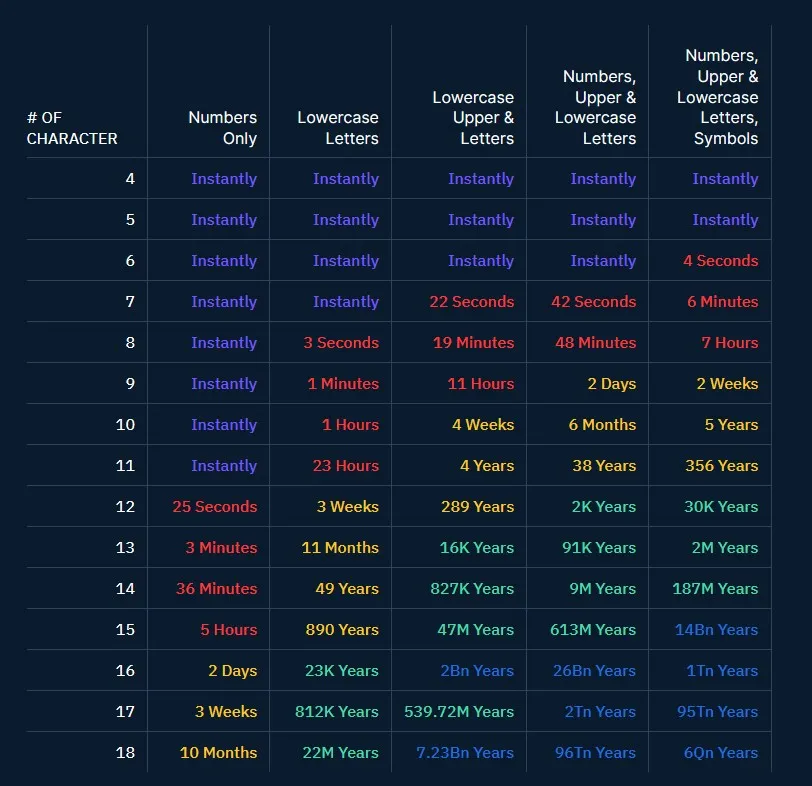This screenshot has width=812, height=786.
Task: Select the '22 Seconds' cell
Action: (x=471, y=301)
